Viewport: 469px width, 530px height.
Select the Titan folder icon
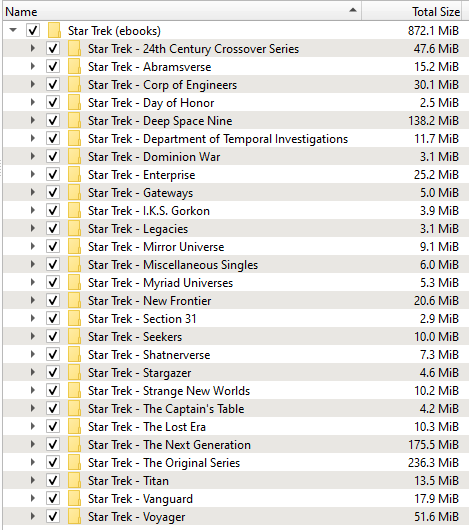coord(74,480)
